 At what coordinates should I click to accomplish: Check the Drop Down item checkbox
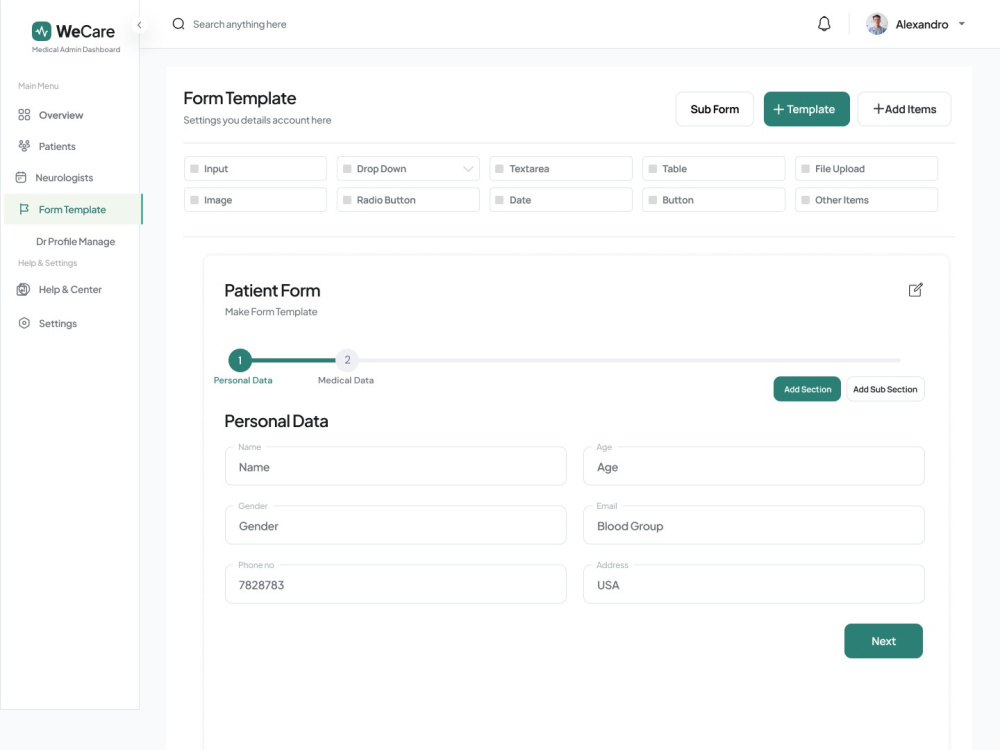pos(348,169)
